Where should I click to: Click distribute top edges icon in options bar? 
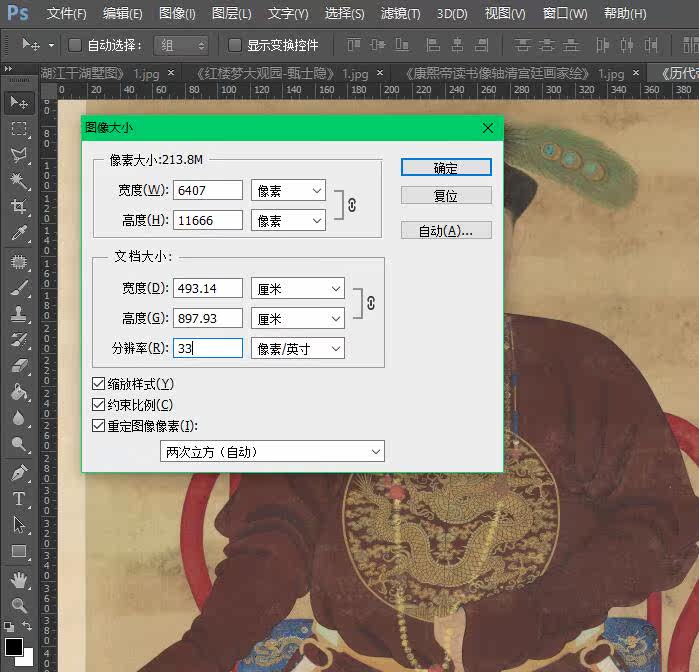point(522,45)
